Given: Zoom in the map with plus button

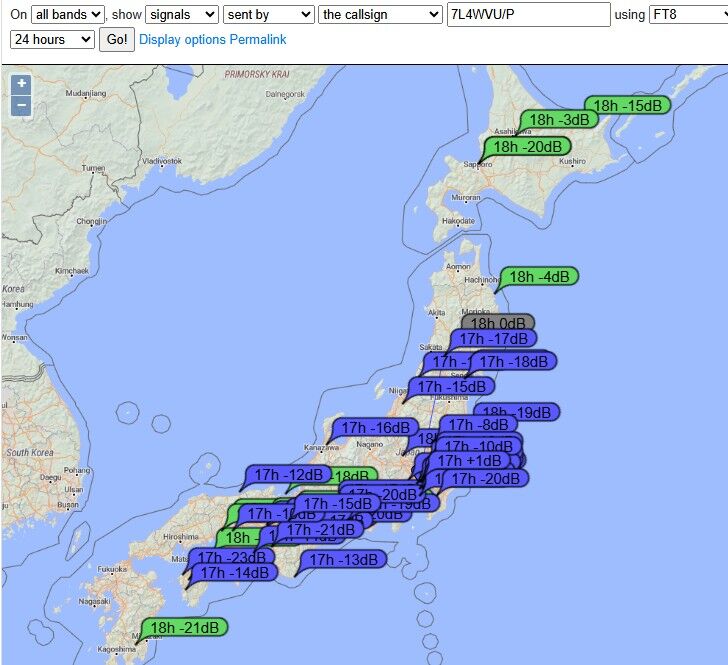Looking at the screenshot, I should click(x=21, y=85).
